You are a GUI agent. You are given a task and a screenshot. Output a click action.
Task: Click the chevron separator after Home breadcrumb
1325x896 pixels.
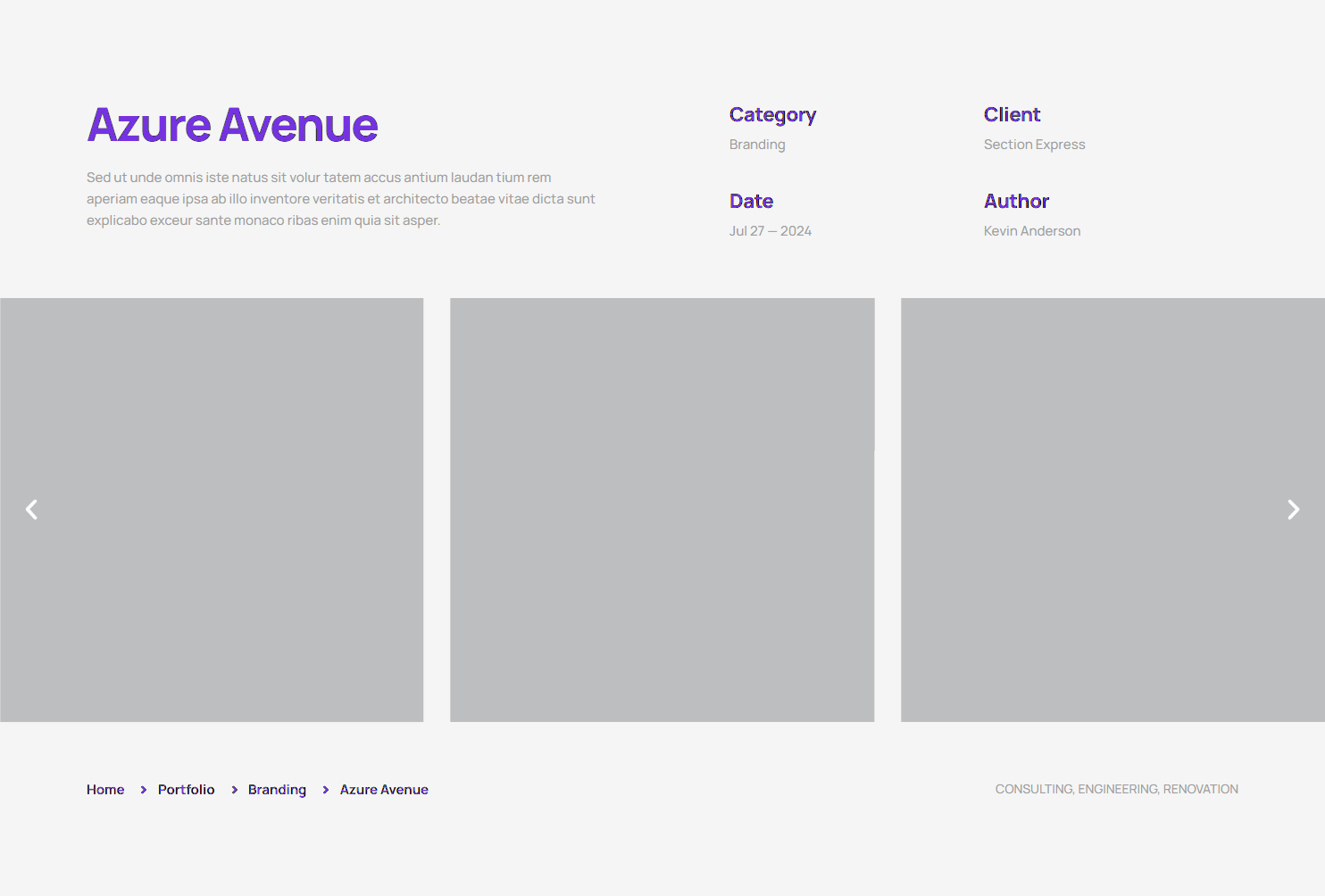[143, 790]
